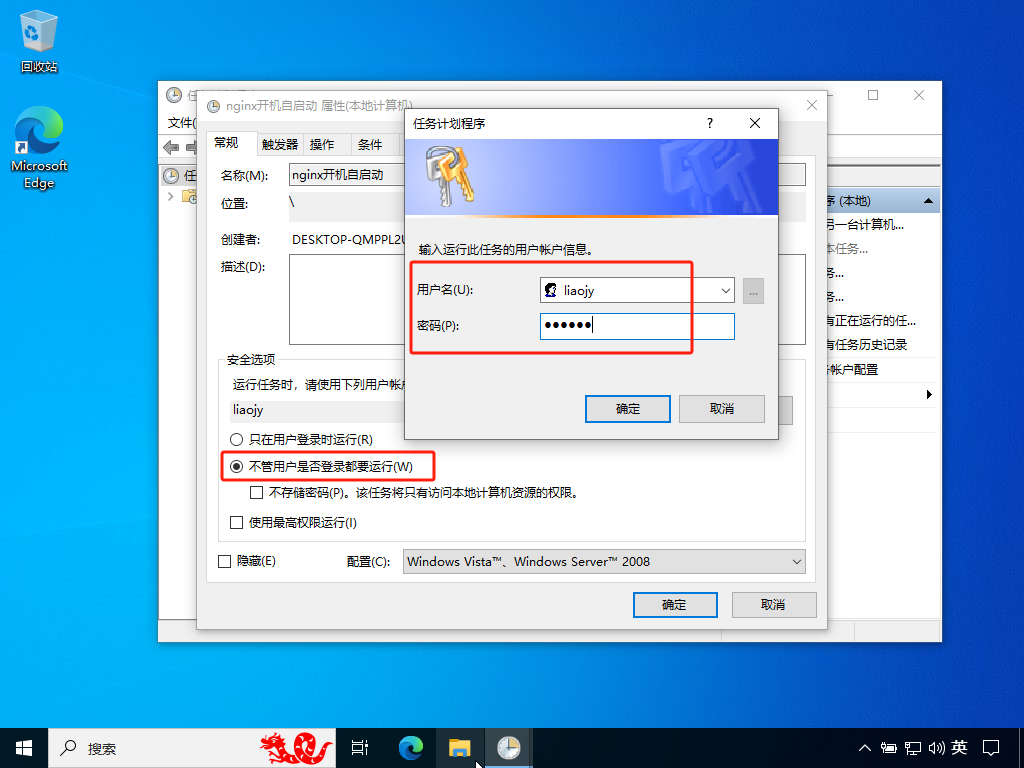
Task: Switch to the 触发器 tab
Action: (x=280, y=144)
